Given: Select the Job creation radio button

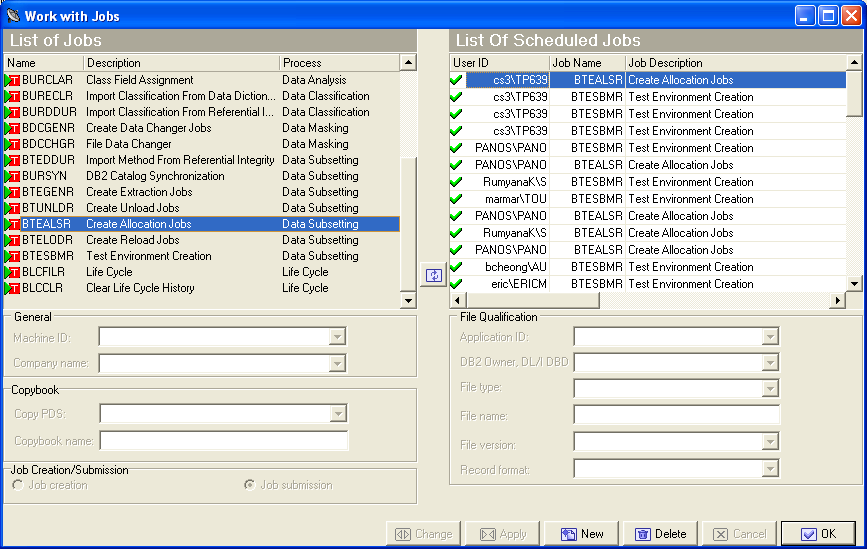Looking at the screenshot, I should pyautogui.click(x=18, y=485).
